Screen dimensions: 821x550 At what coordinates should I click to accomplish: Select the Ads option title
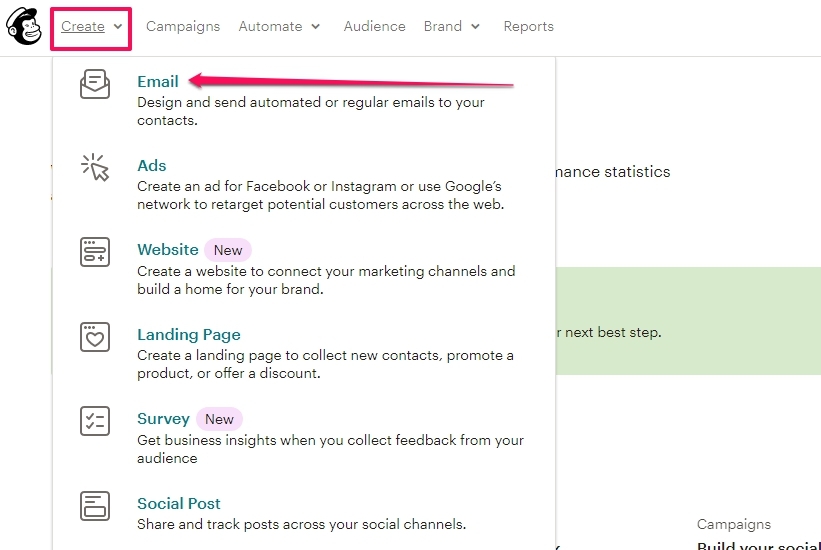(x=151, y=166)
